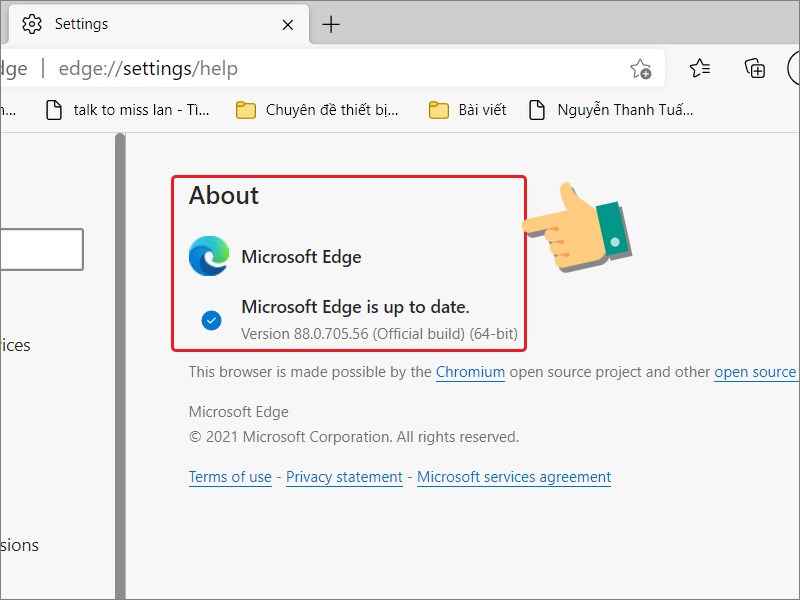The width and height of the screenshot is (800, 600).
Task: Open the Favorites list icon
Action: [x=699, y=68]
